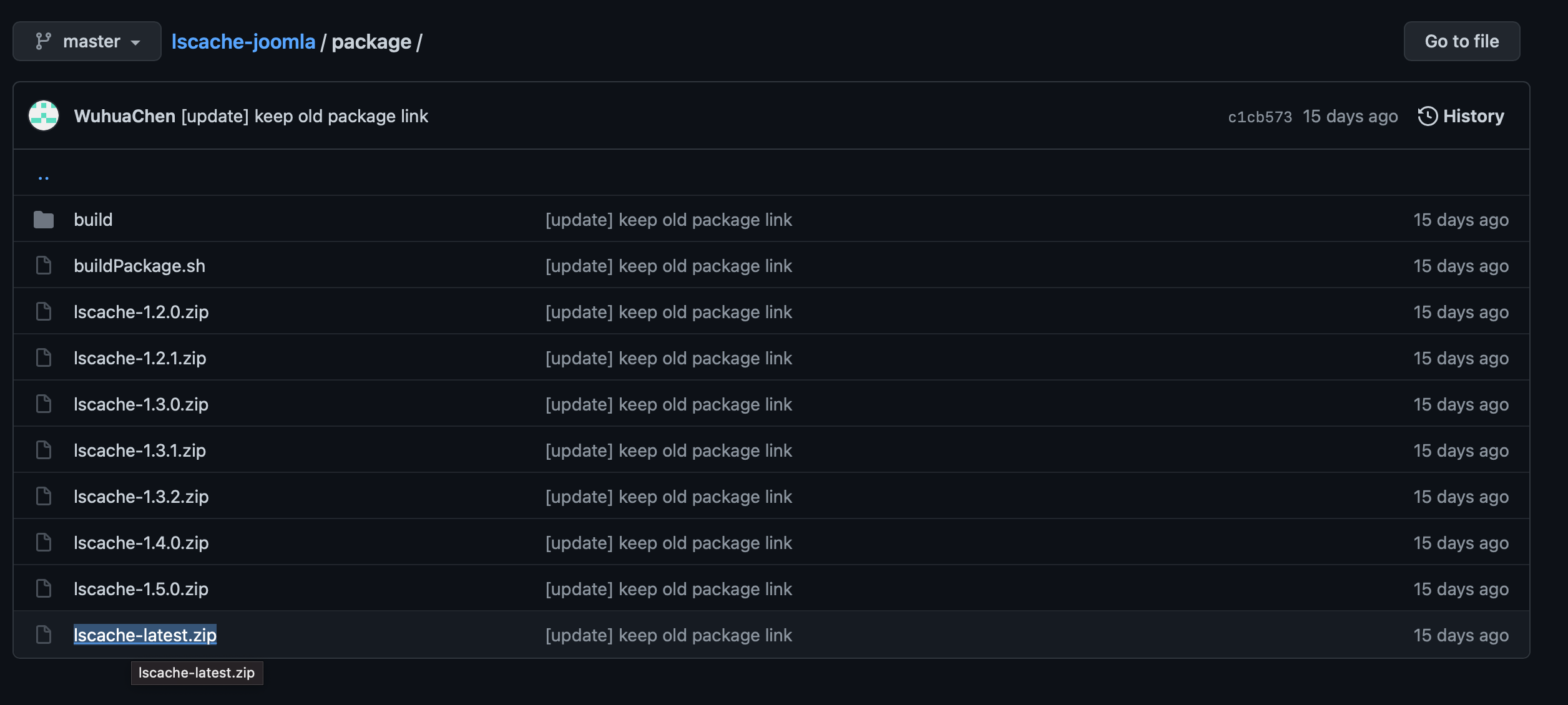The height and width of the screenshot is (705, 1568).
Task: Click the file document icon for buildPackage.sh
Action: (x=43, y=264)
